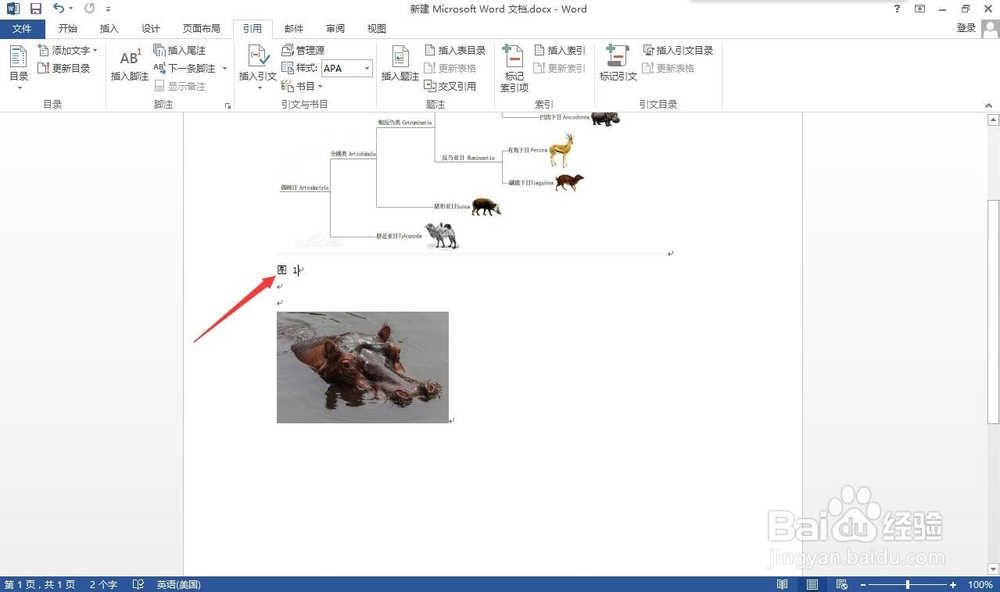Insert an endnote (插入尾注)
1000x592 pixels.
(x=179, y=50)
